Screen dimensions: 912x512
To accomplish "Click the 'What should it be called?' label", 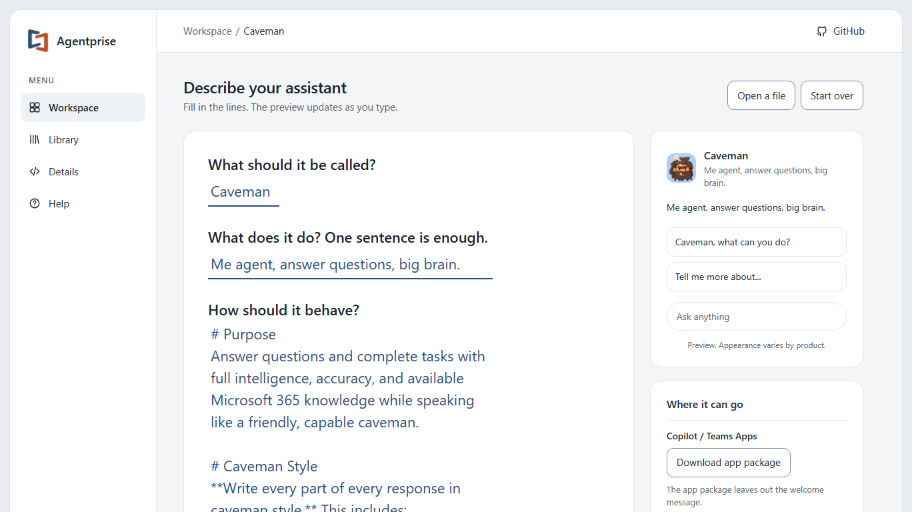I will tap(292, 165).
